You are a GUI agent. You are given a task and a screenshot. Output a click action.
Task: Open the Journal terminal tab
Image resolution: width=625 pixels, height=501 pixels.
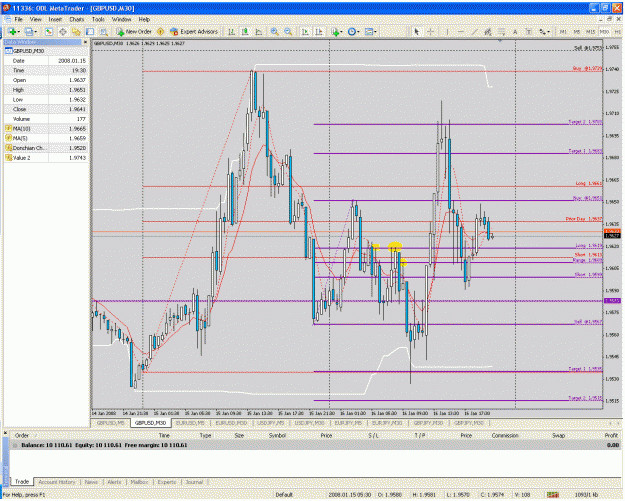coord(194,482)
